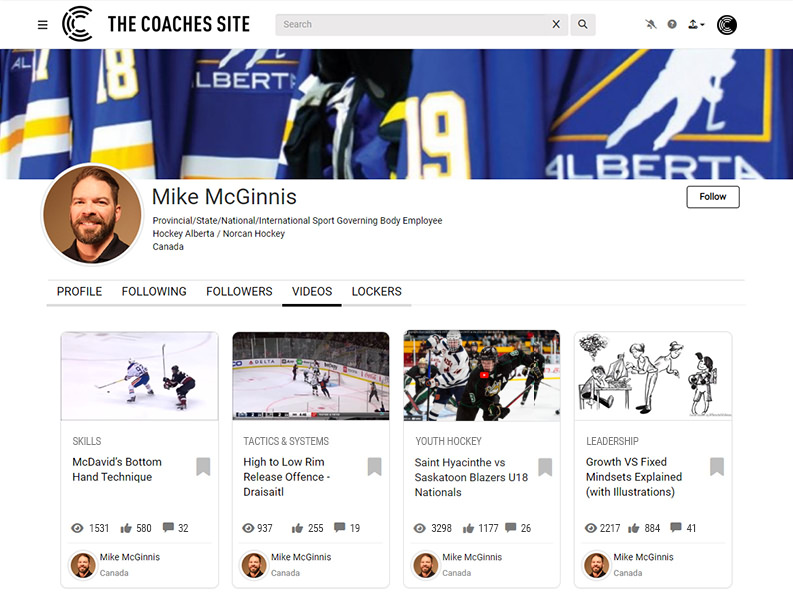Open the upload dropdown menu
Image resolution: width=793 pixels, height=600 pixels.
pos(696,24)
